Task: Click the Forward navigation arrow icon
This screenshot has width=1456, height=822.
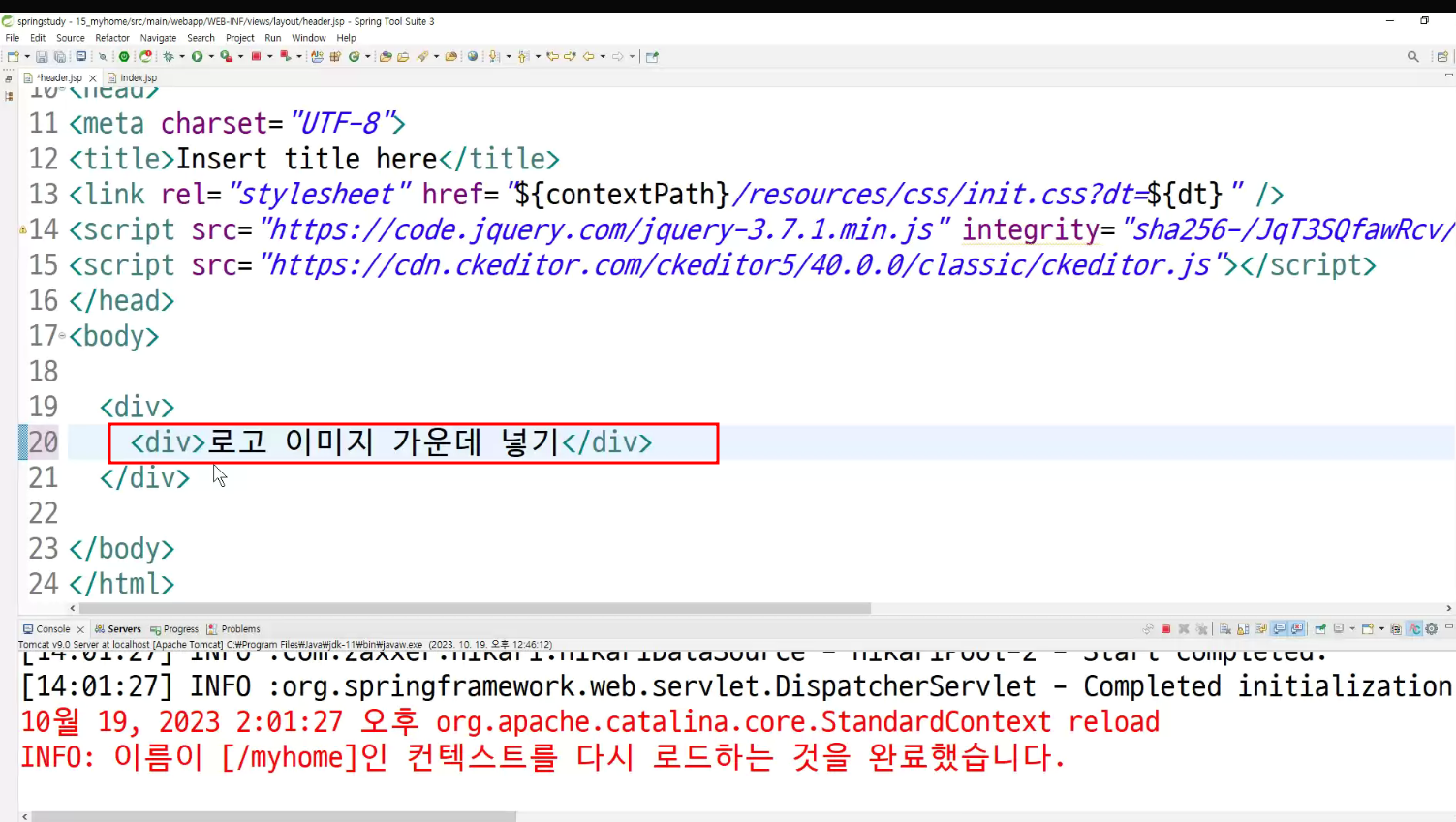Action: [618, 57]
